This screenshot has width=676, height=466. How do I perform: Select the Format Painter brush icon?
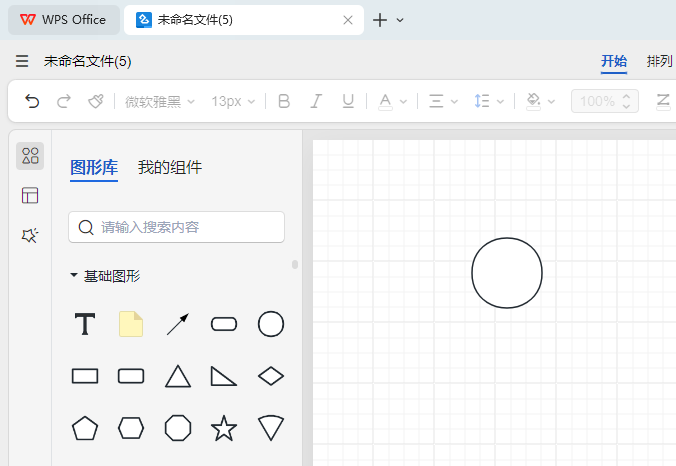pyautogui.click(x=96, y=101)
